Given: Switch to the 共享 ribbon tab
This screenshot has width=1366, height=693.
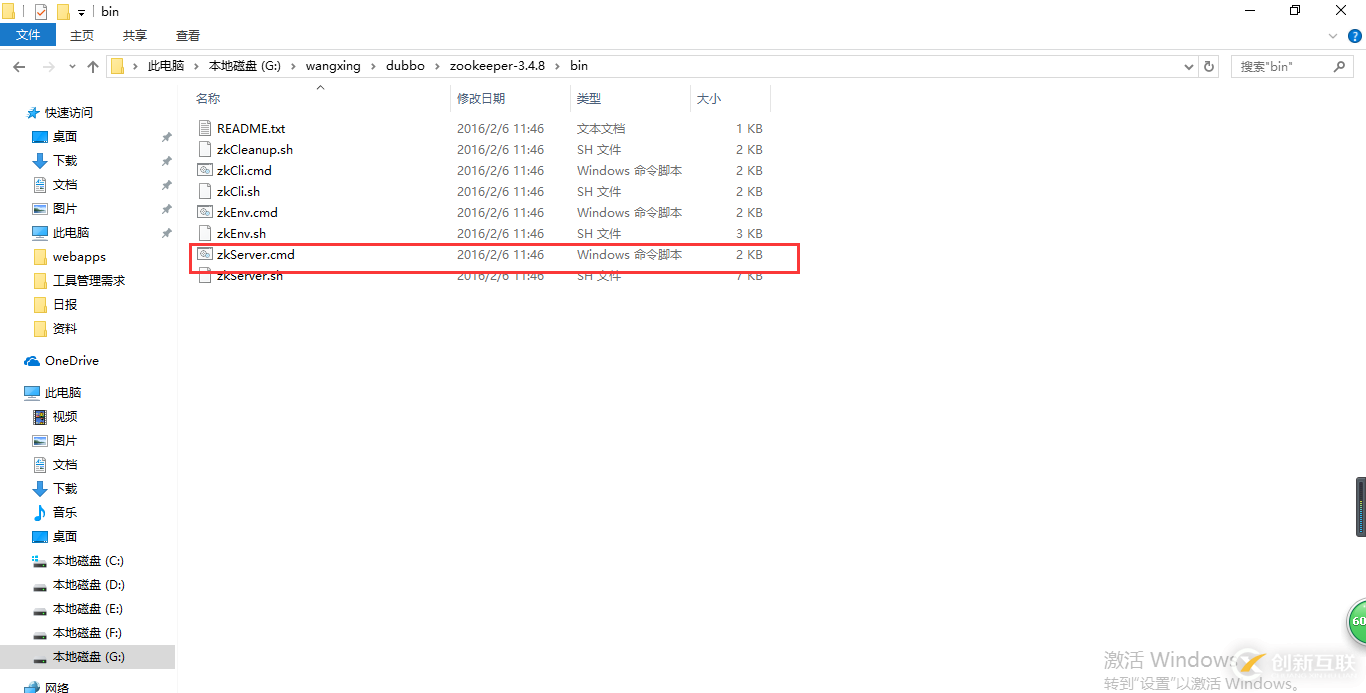Looking at the screenshot, I should point(135,35).
